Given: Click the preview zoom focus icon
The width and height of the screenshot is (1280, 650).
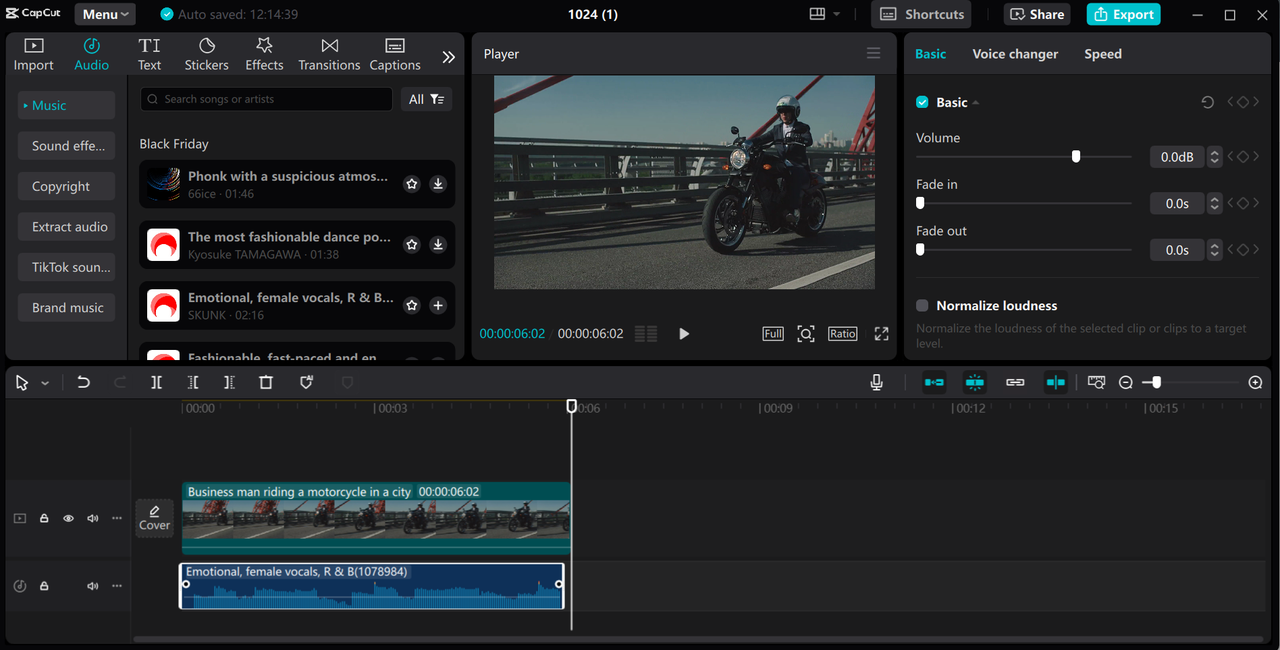Looking at the screenshot, I should (806, 334).
